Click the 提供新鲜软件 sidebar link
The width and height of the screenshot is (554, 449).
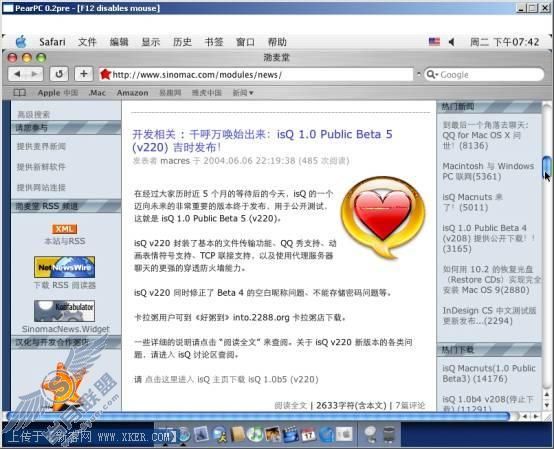pyautogui.click(x=41, y=167)
